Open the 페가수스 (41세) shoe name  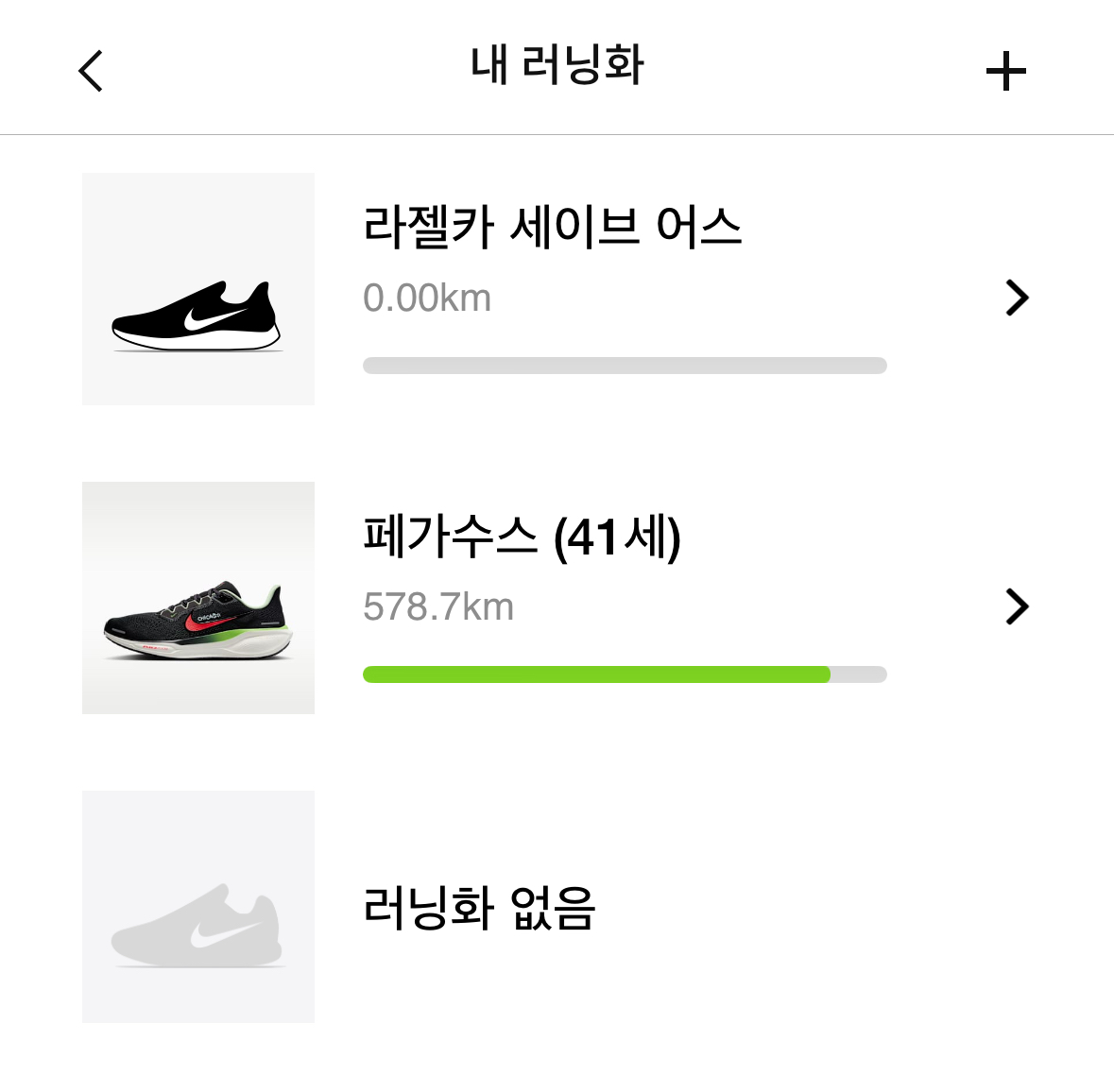(521, 537)
